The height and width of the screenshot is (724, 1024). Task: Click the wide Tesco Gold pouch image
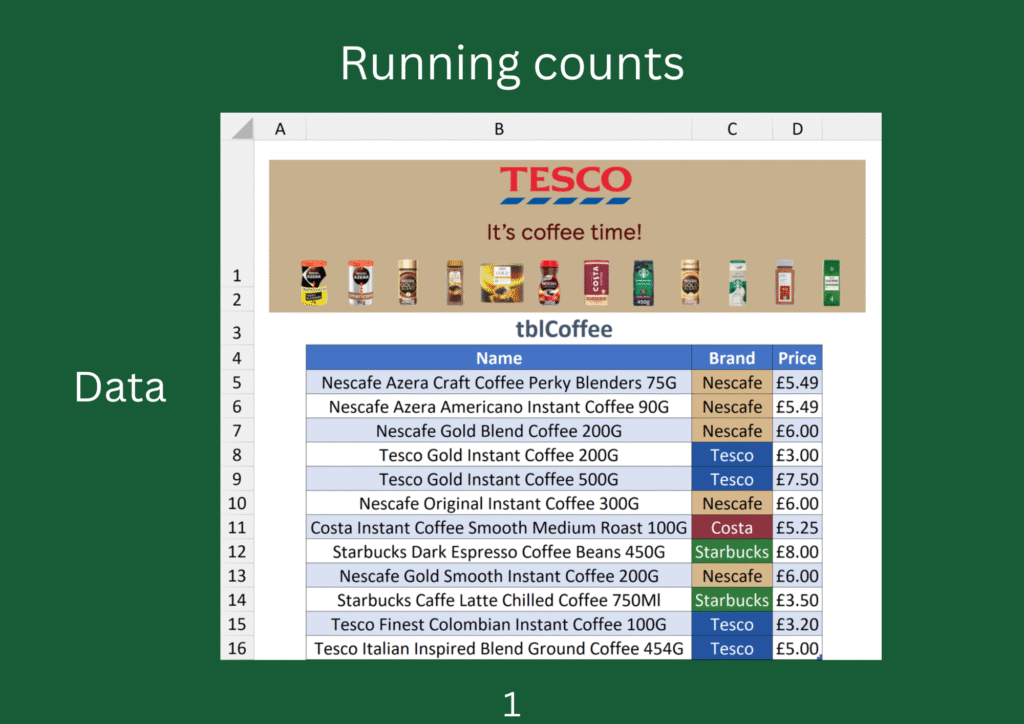tap(501, 283)
